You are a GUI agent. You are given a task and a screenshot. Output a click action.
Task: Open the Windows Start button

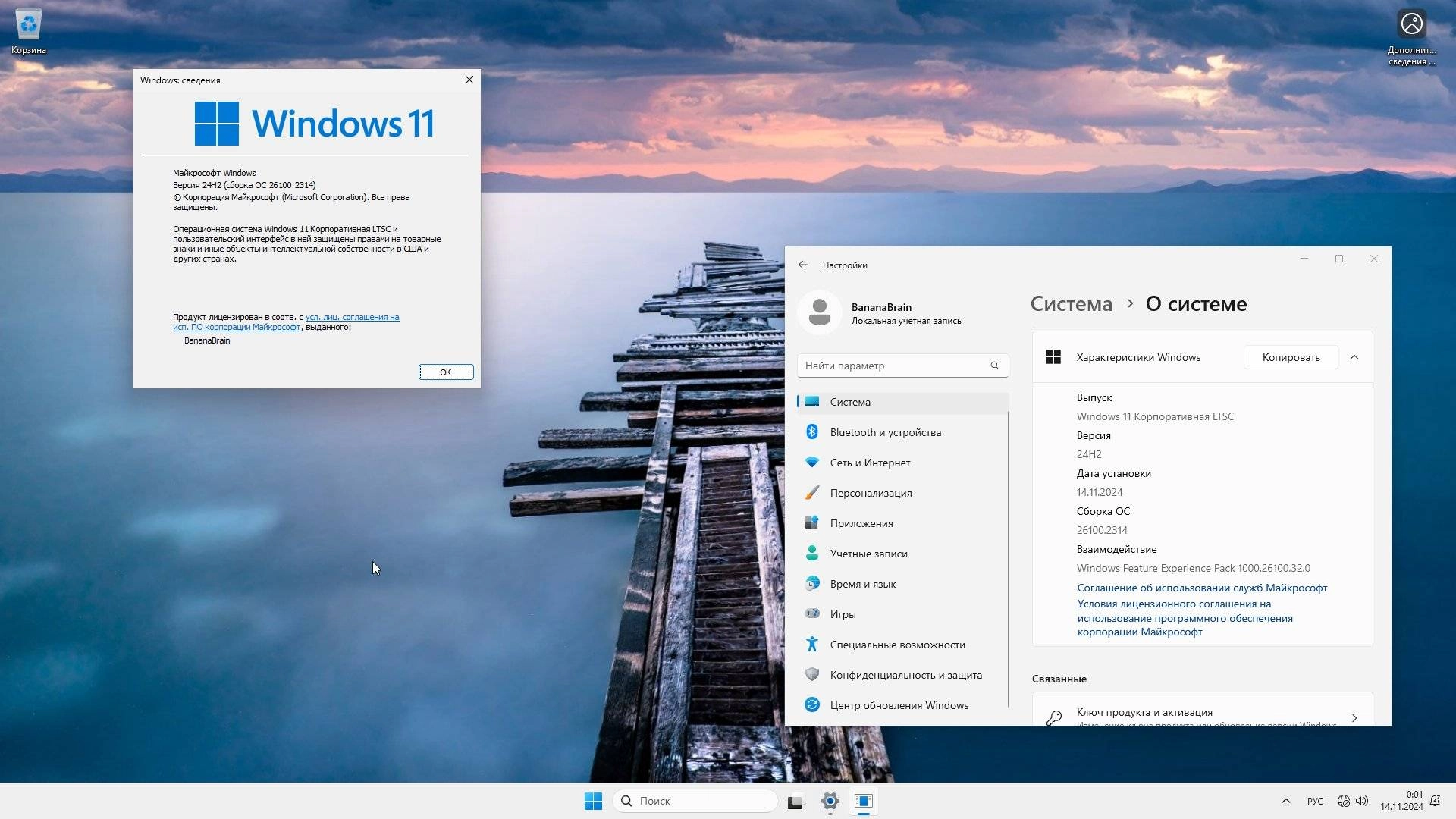pyautogui.click(x=593, y=801)
